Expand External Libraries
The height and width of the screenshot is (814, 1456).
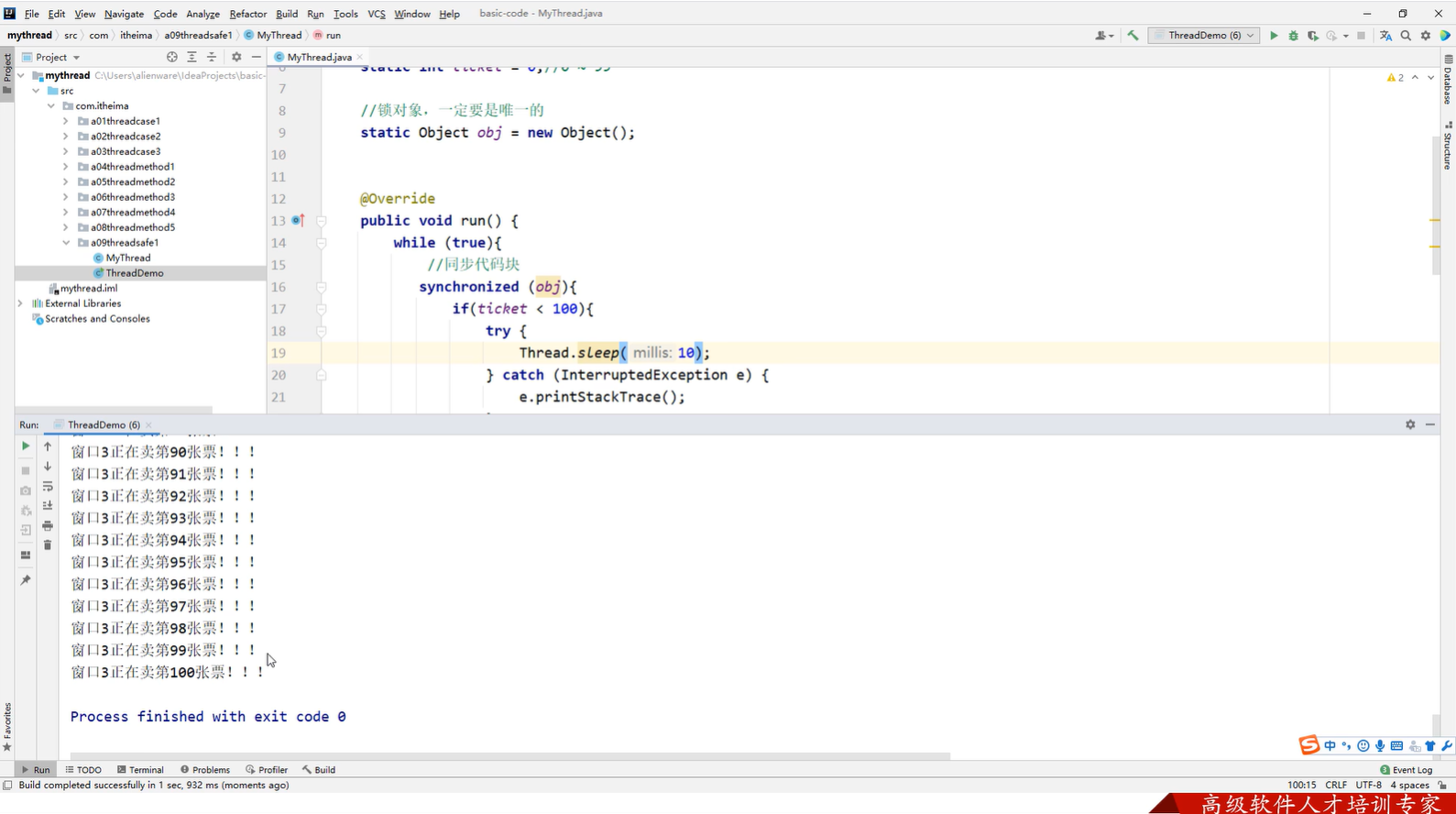[x=21, y=303]
